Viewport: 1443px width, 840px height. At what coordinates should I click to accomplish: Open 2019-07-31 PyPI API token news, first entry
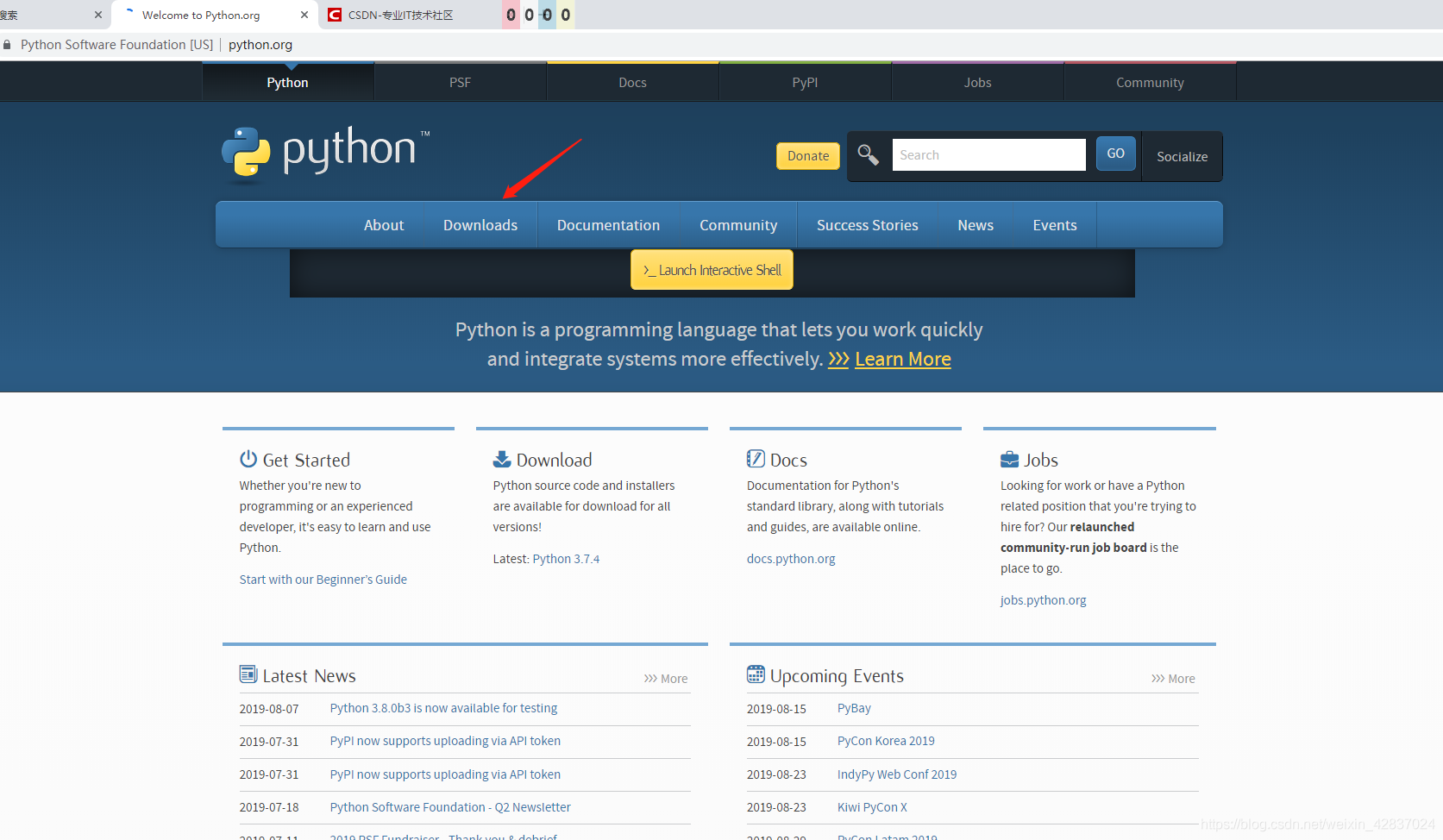point(445,741)
